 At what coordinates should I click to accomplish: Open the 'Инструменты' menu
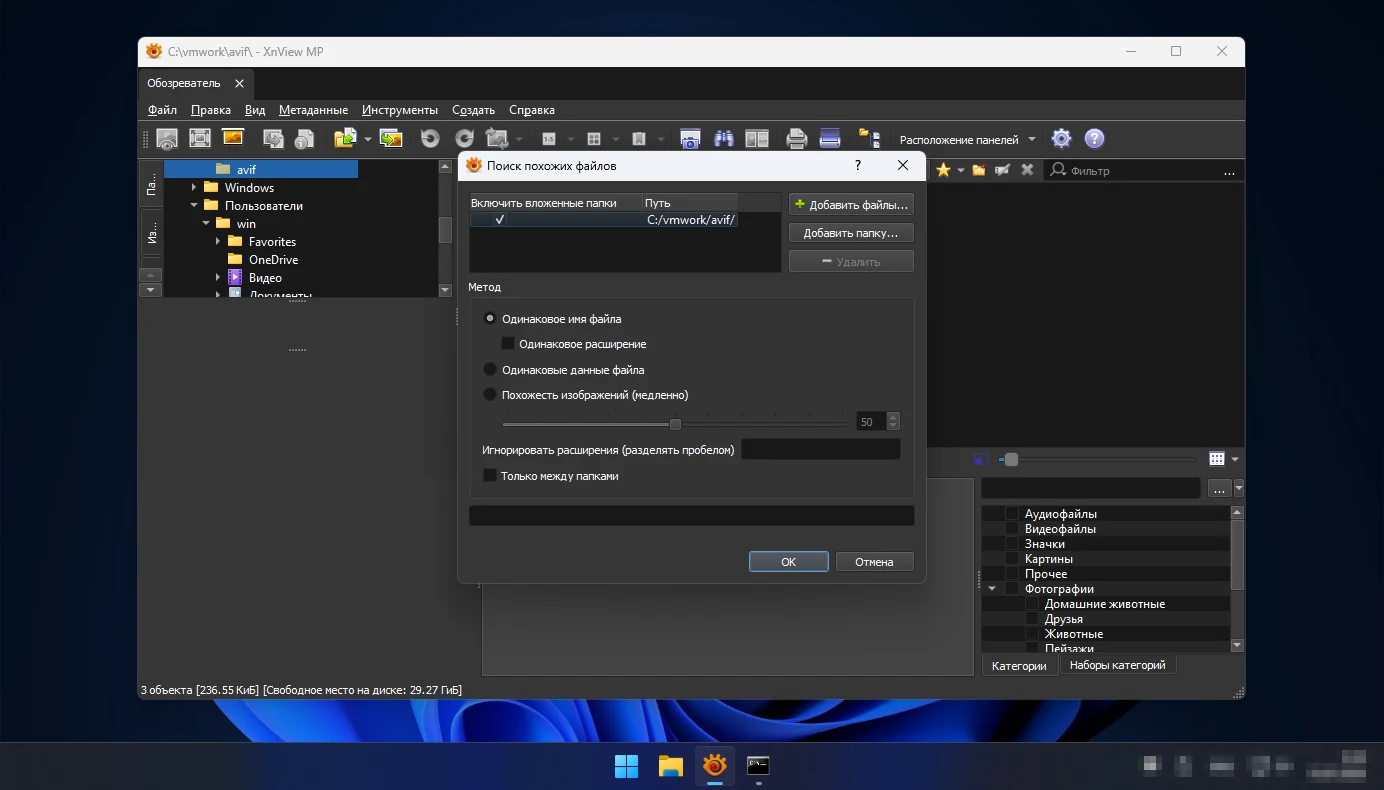tap(400, 110)
